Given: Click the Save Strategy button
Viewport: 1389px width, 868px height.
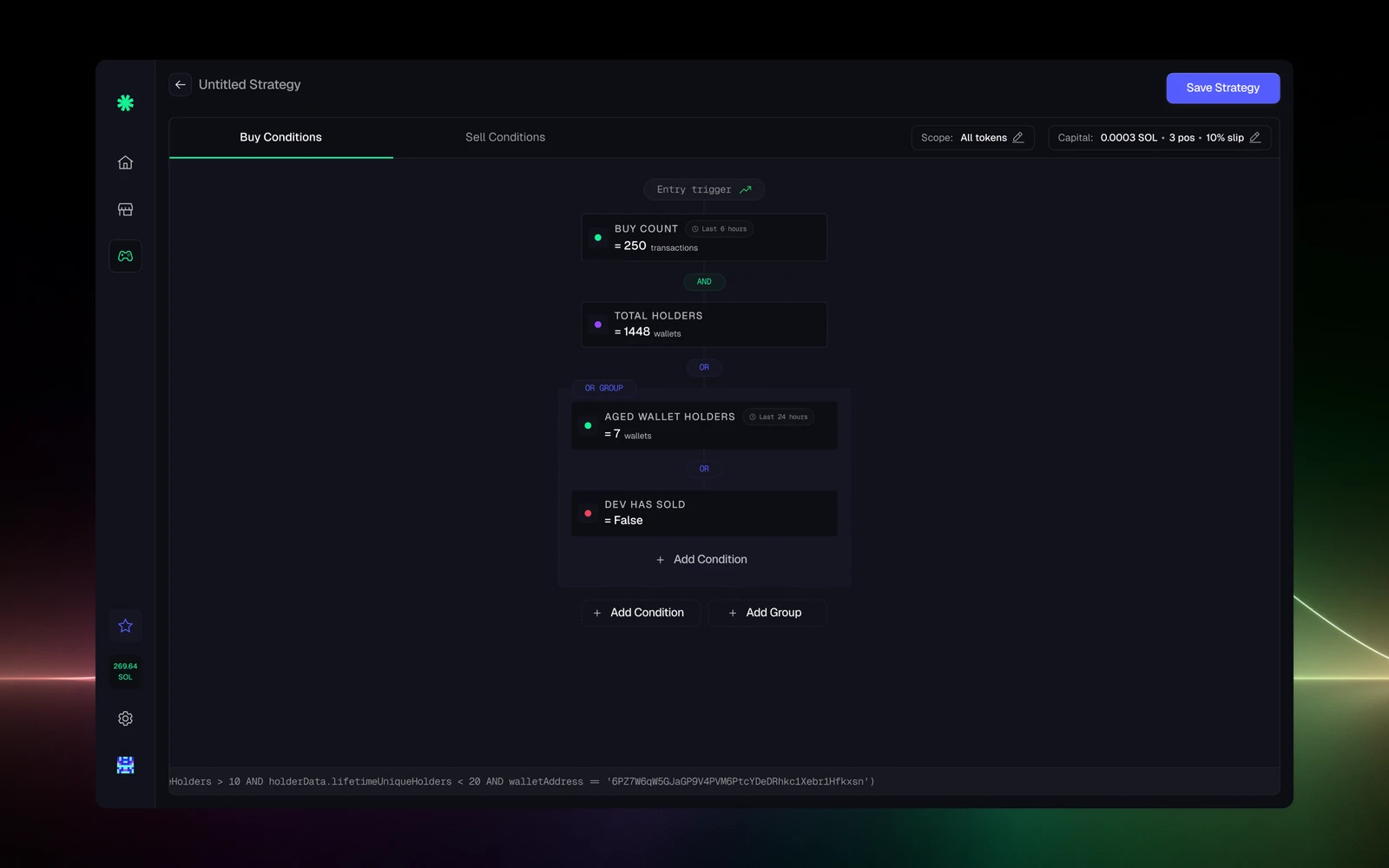Looking at the screenshot, I should coord(1222,88).
